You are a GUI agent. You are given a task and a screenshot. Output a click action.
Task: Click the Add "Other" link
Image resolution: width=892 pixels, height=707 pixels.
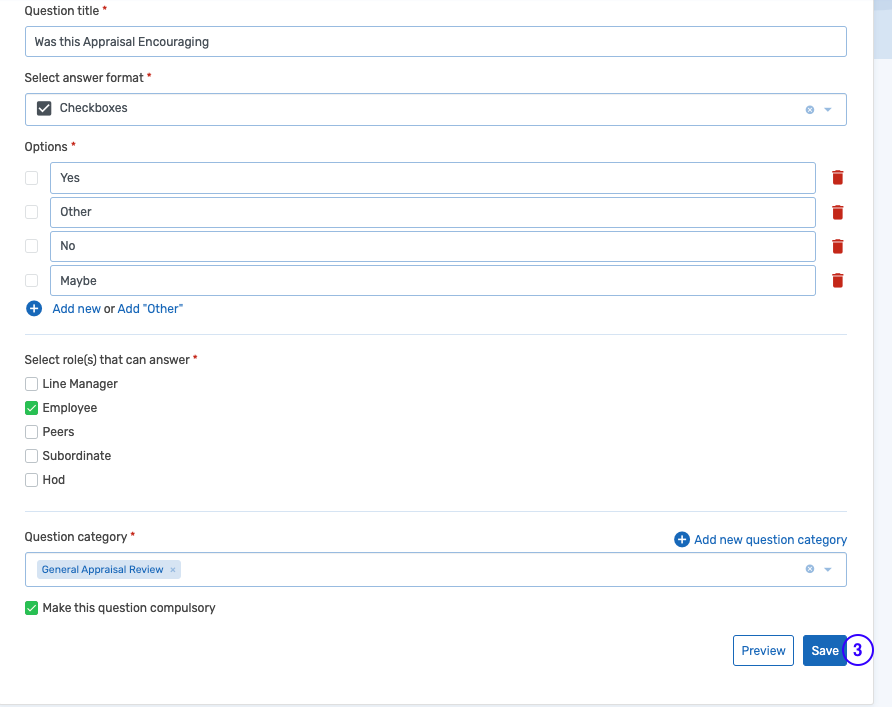click(150, 309)
